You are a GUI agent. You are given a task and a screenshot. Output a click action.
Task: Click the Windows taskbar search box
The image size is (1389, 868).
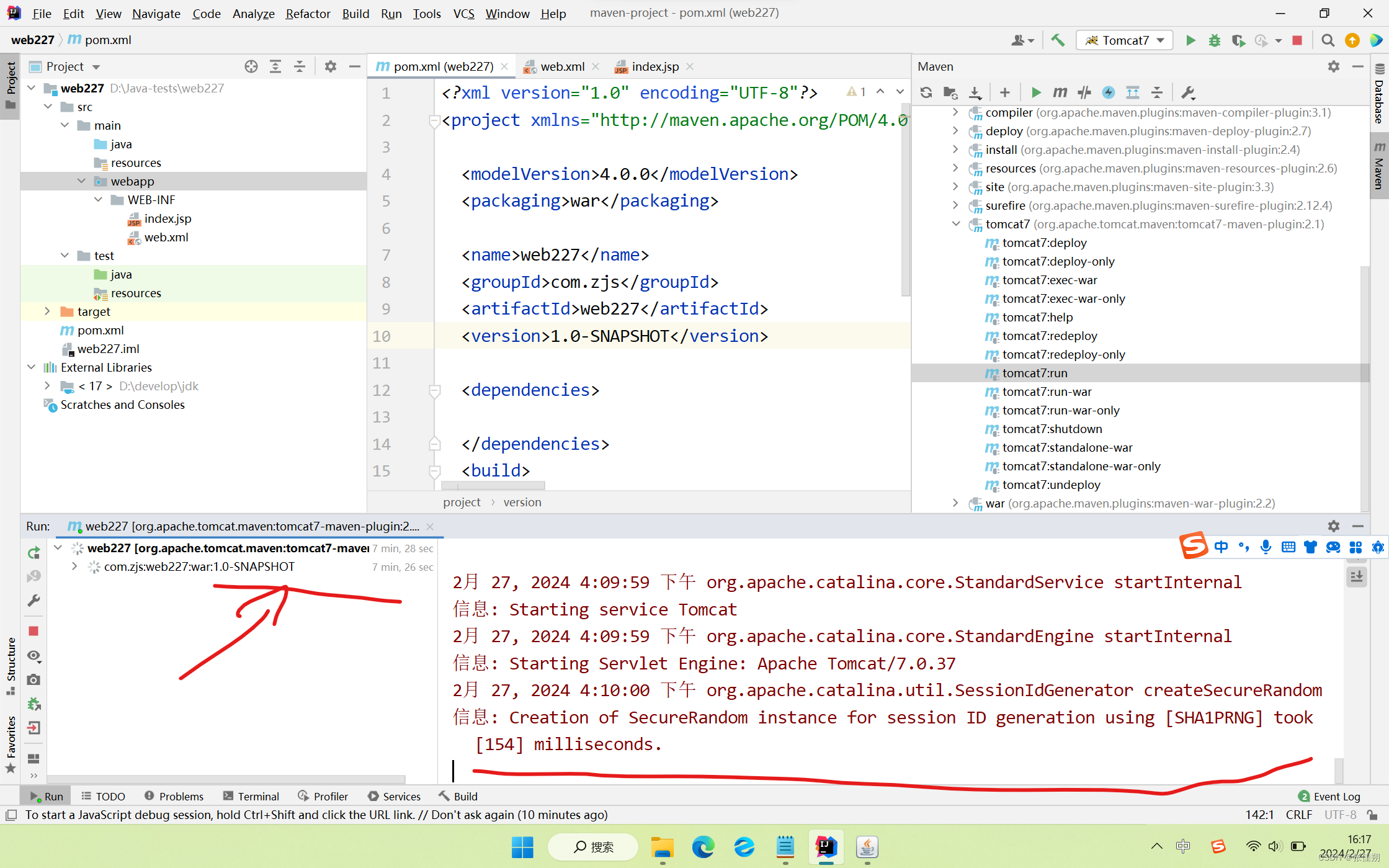click(x=592, y=847)
